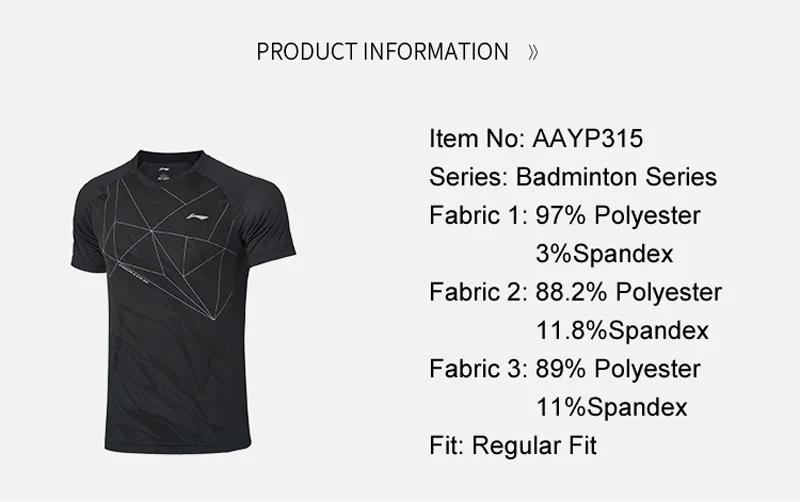Select the Item No: AAYP315 text
800x502 pixels.
tap(536, 138)
